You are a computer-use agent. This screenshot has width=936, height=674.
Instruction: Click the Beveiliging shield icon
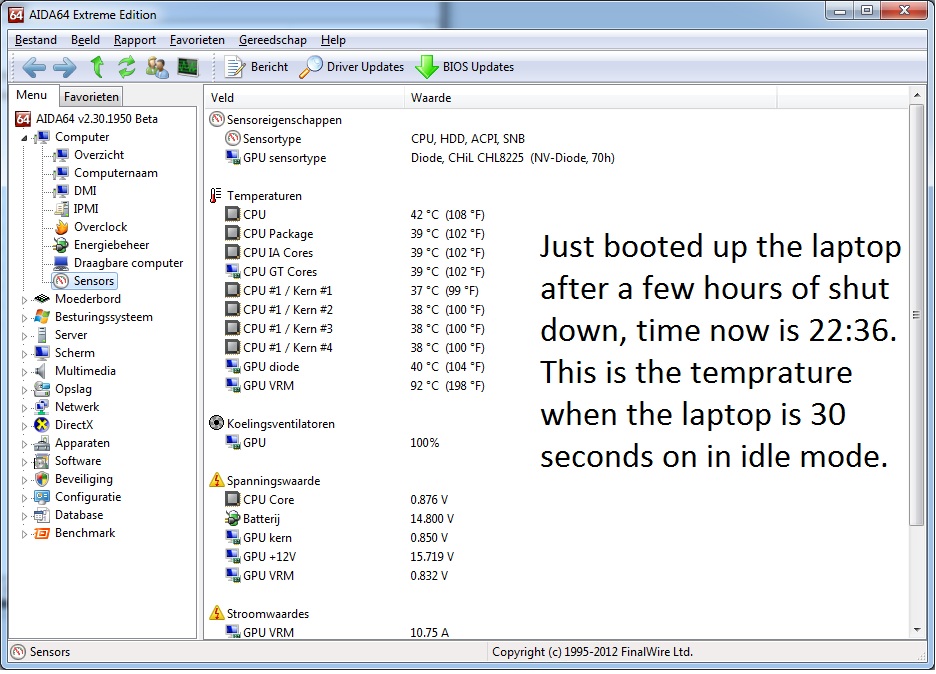(42, 479)
